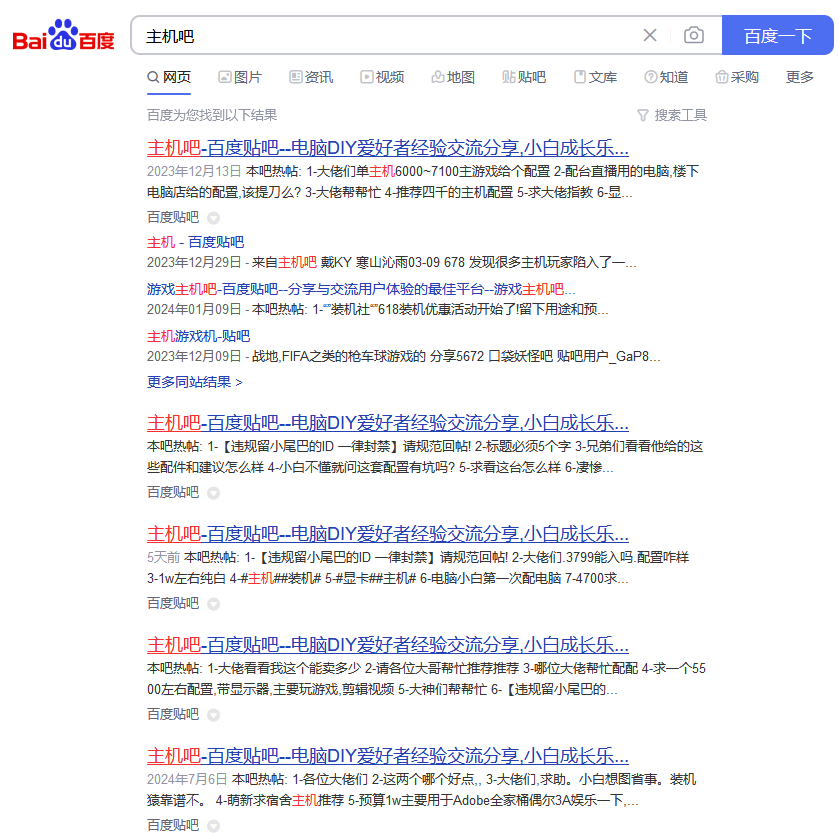Click the 百度一下 search button

(x=777, y=35)
